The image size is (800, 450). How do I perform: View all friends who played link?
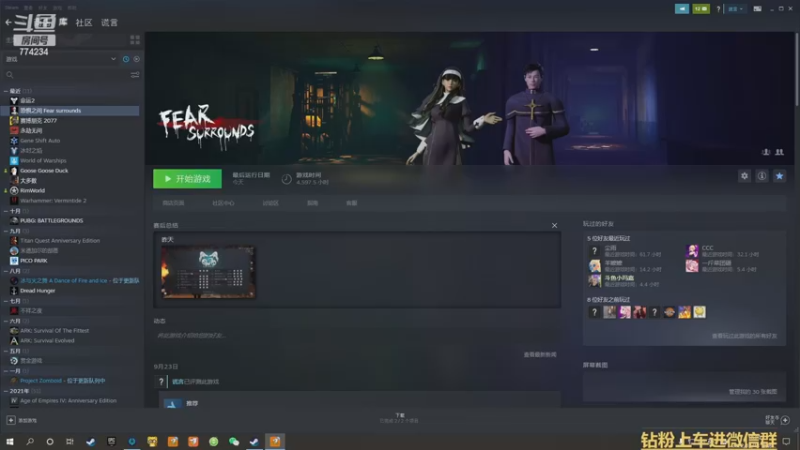point(744,336)
